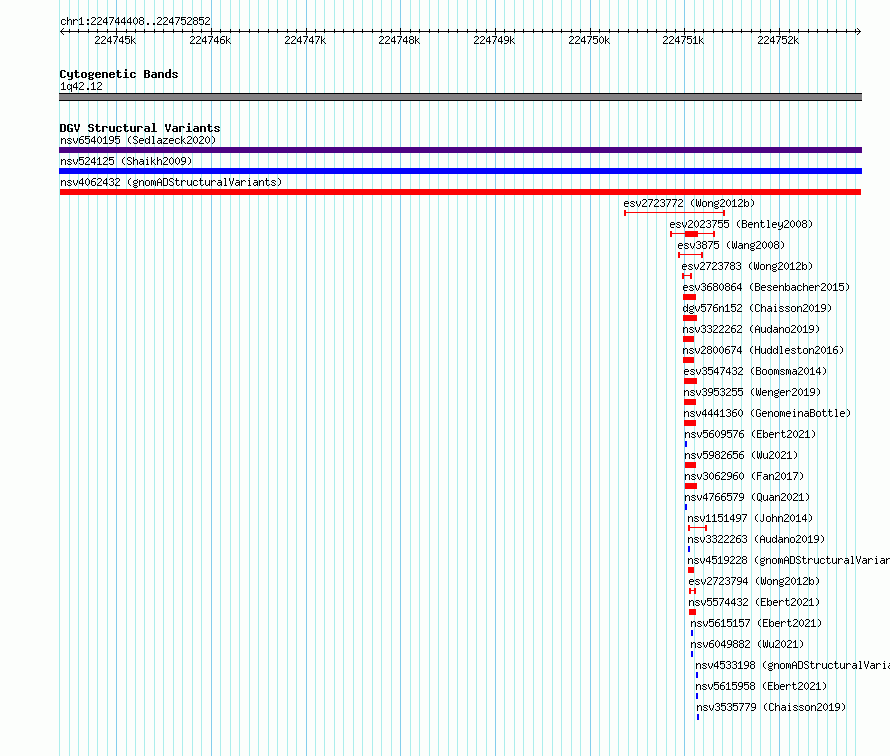Open nsv5574432 (Ebert2021) entry
This screenshot has height=756, width=890.
pyautogui.click(x=754, y=602)
